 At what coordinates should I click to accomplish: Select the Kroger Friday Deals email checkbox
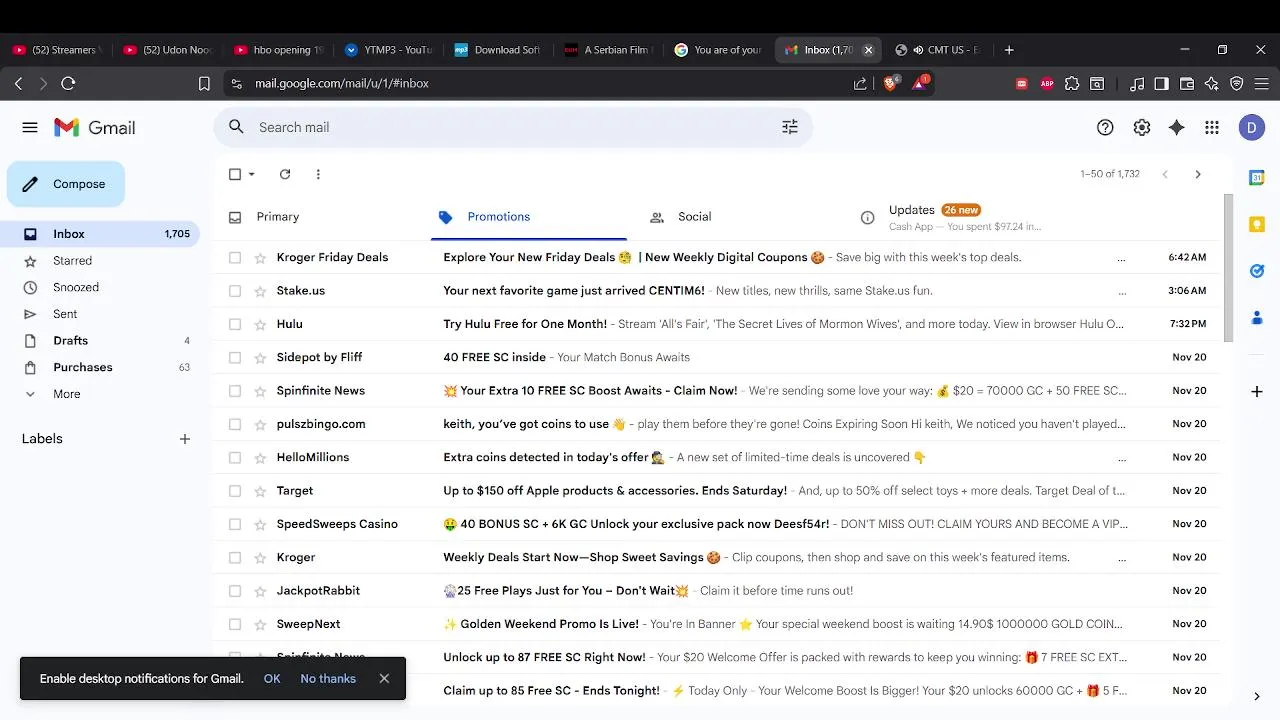(235, 257)
